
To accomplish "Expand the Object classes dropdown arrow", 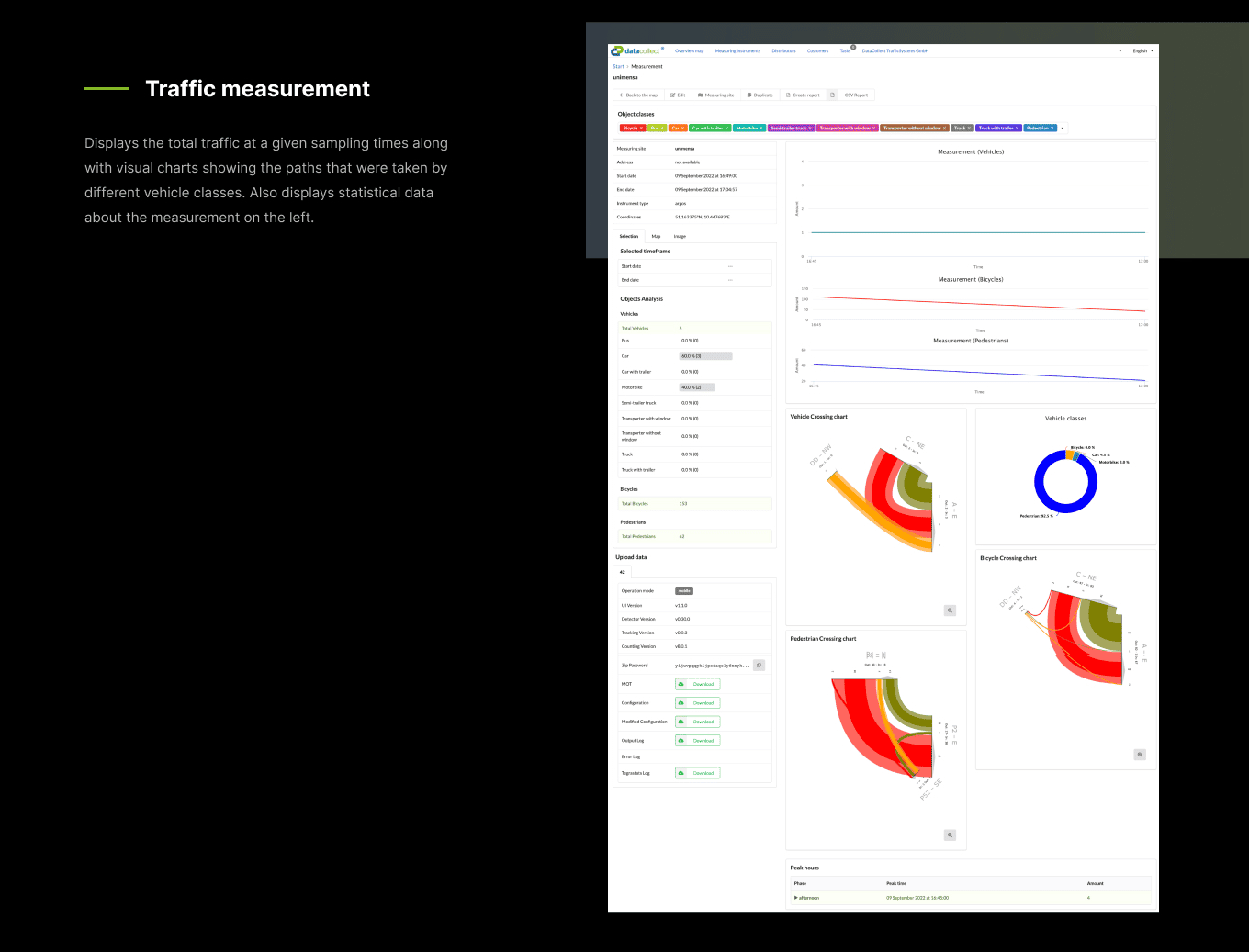I will 1063,129.
